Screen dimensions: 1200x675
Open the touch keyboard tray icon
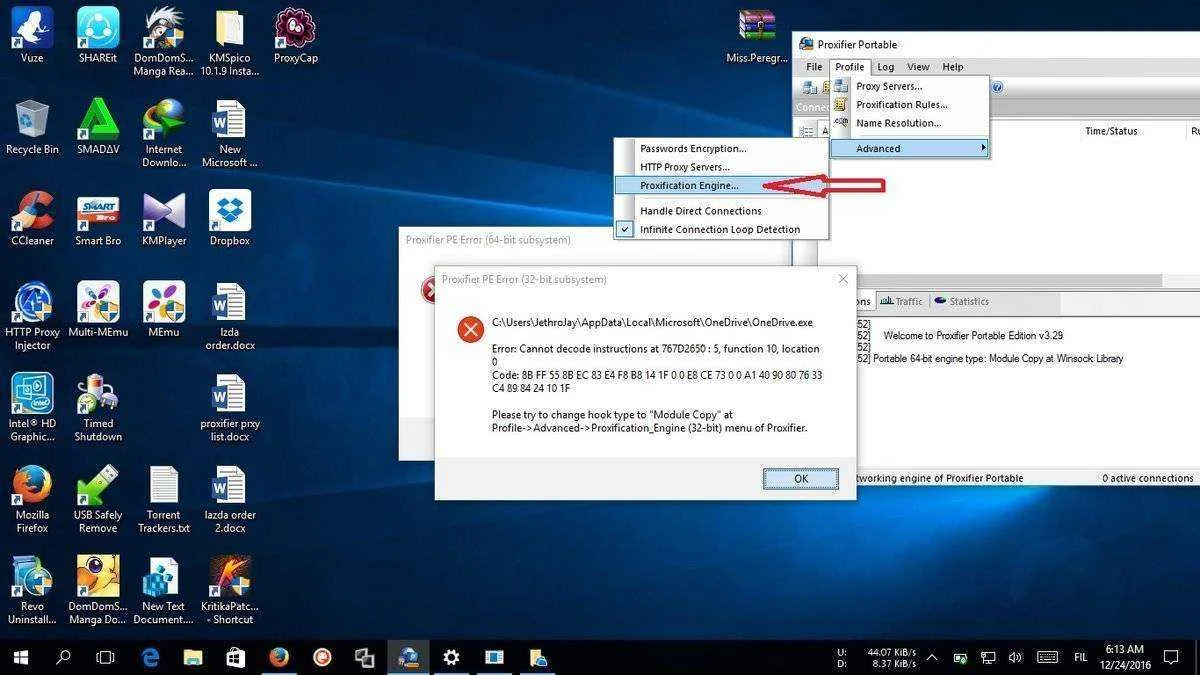[x=1047, y=657]
